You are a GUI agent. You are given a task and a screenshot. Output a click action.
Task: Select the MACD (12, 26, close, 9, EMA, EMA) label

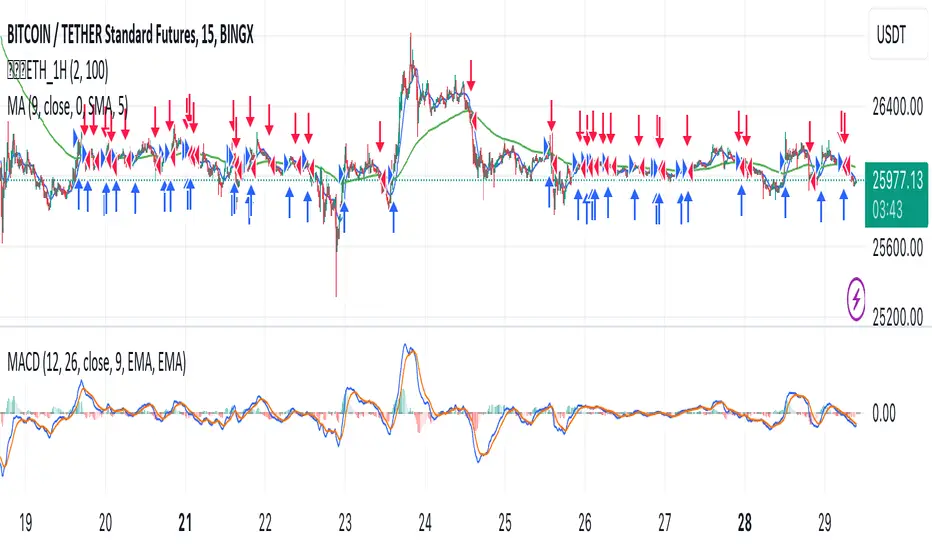(97, 362)
